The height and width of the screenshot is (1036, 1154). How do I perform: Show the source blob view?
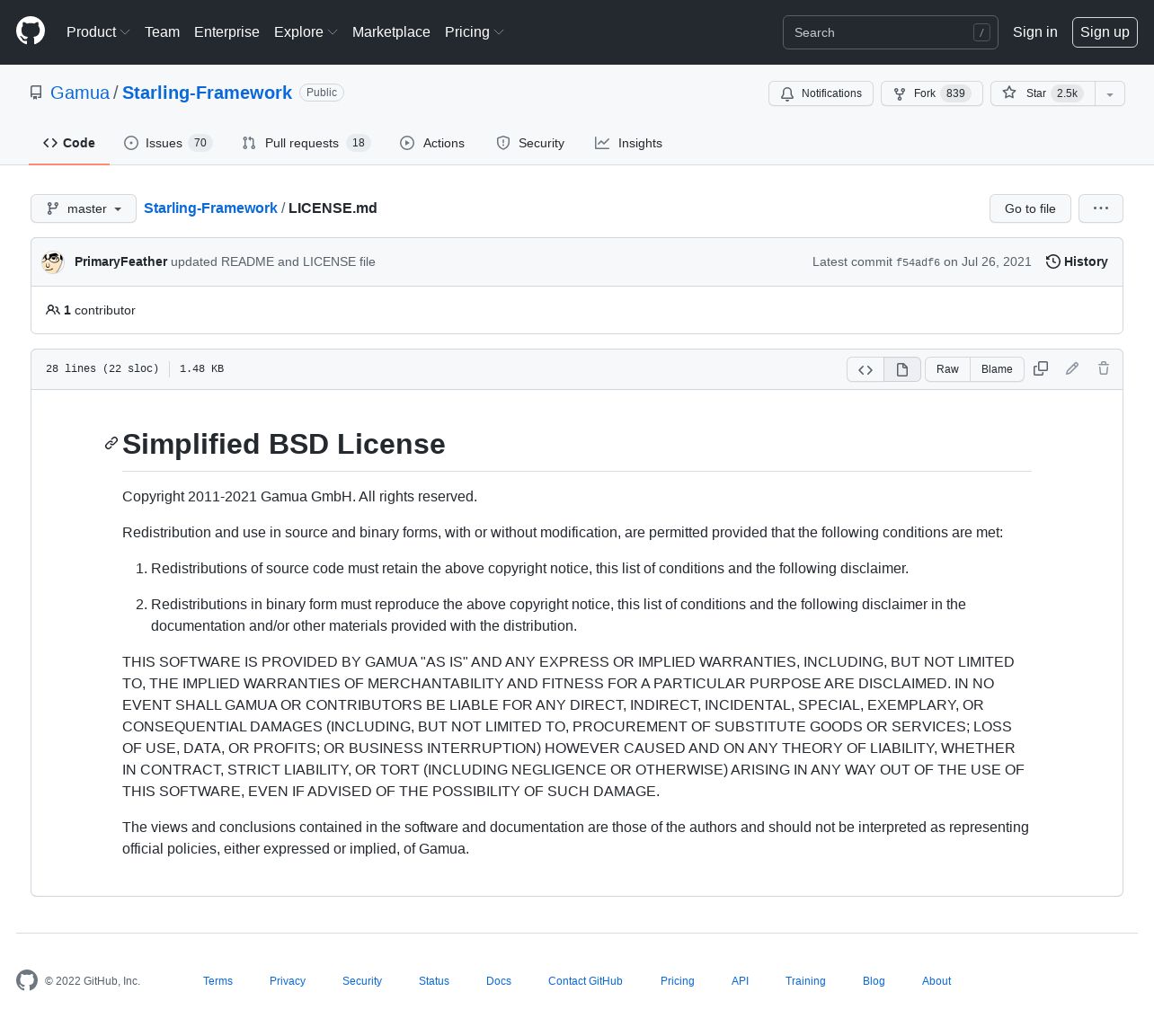point(865,369)
